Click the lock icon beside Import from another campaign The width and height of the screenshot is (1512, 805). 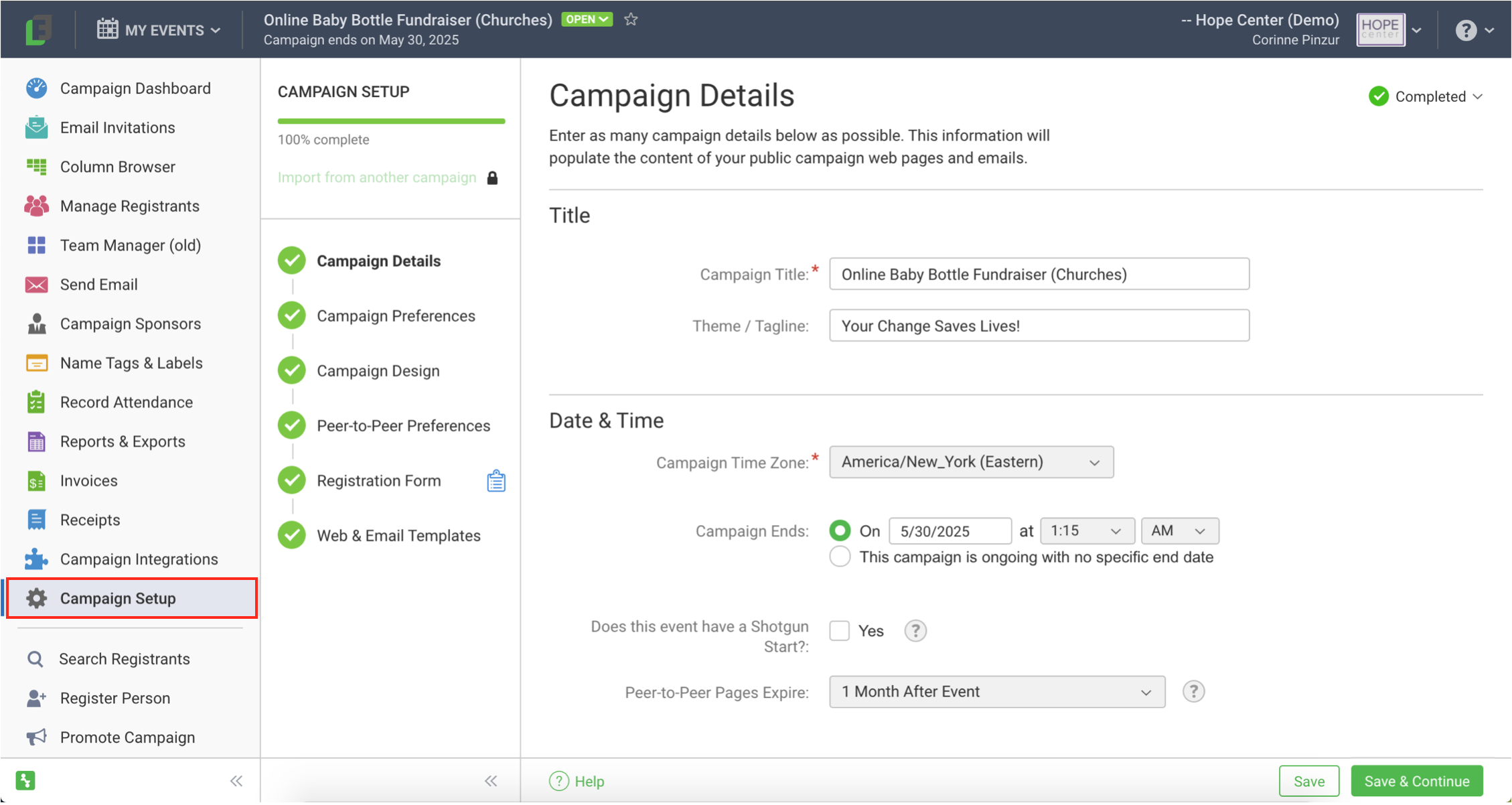coord(492,178)
